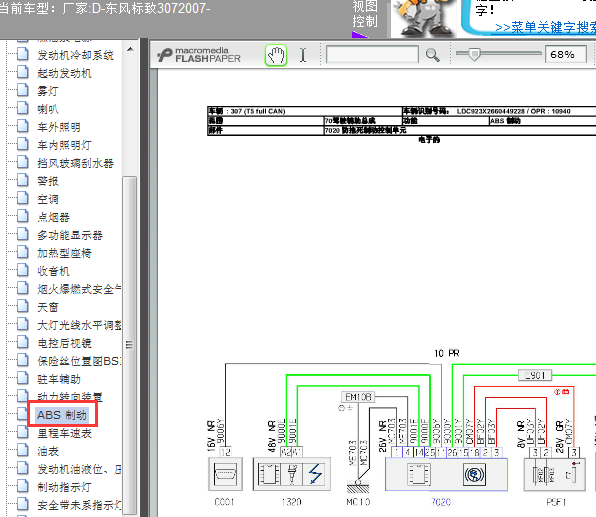The width and height of the screenshot is (596, 517).
Task: Click the E901 splice label
Action: tap(535, 375)
